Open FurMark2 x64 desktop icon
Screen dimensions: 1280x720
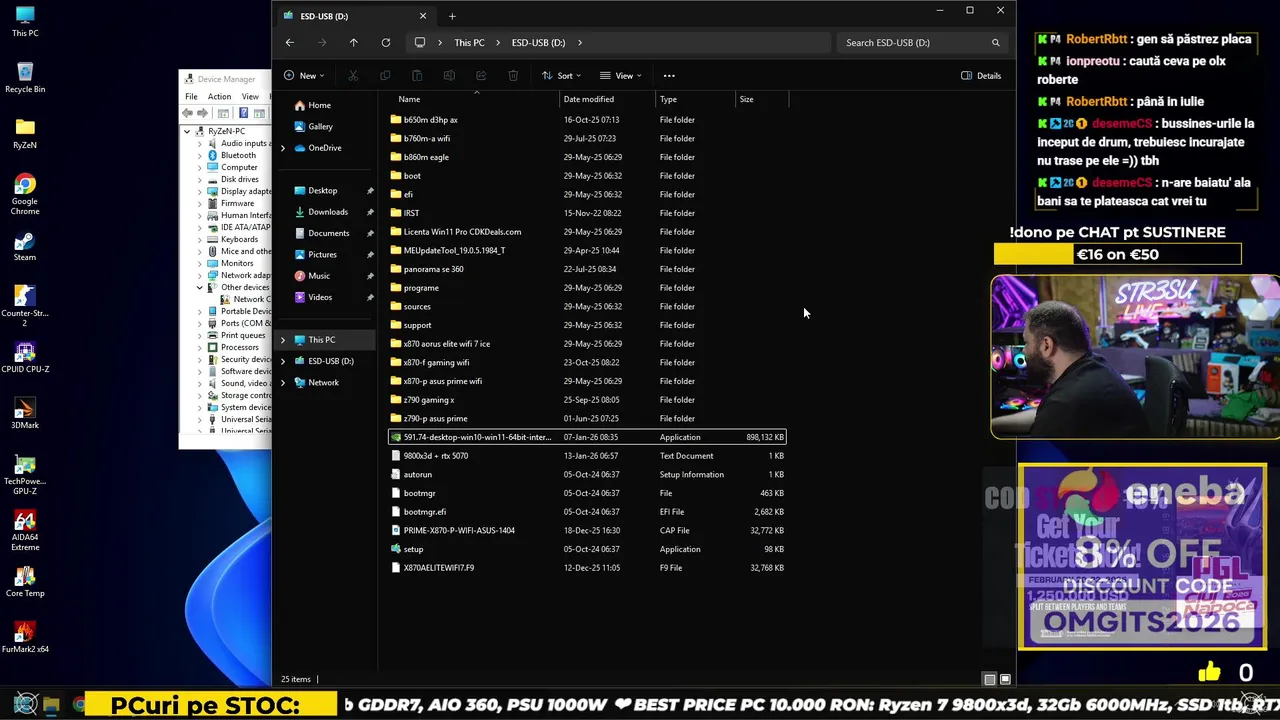coord(25,638)
